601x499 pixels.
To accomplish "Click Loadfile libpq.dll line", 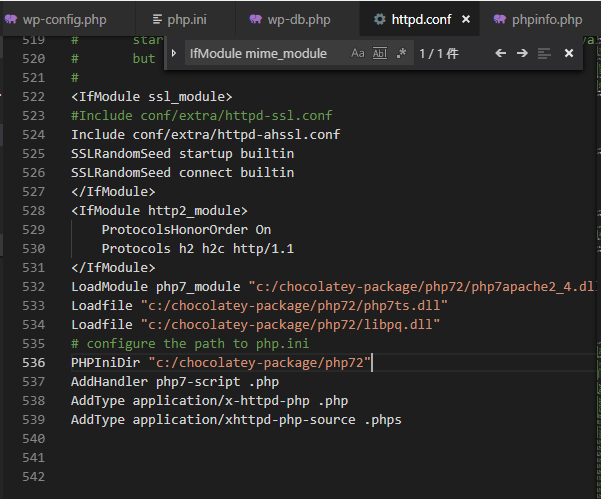I will click(x=256, y=325).
